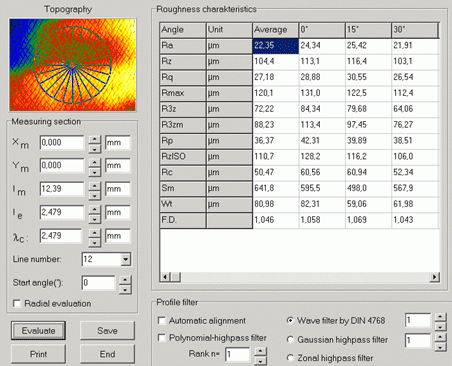452x366 pixels.
Task: Click the 15° column header
Action: pos(368,30)
